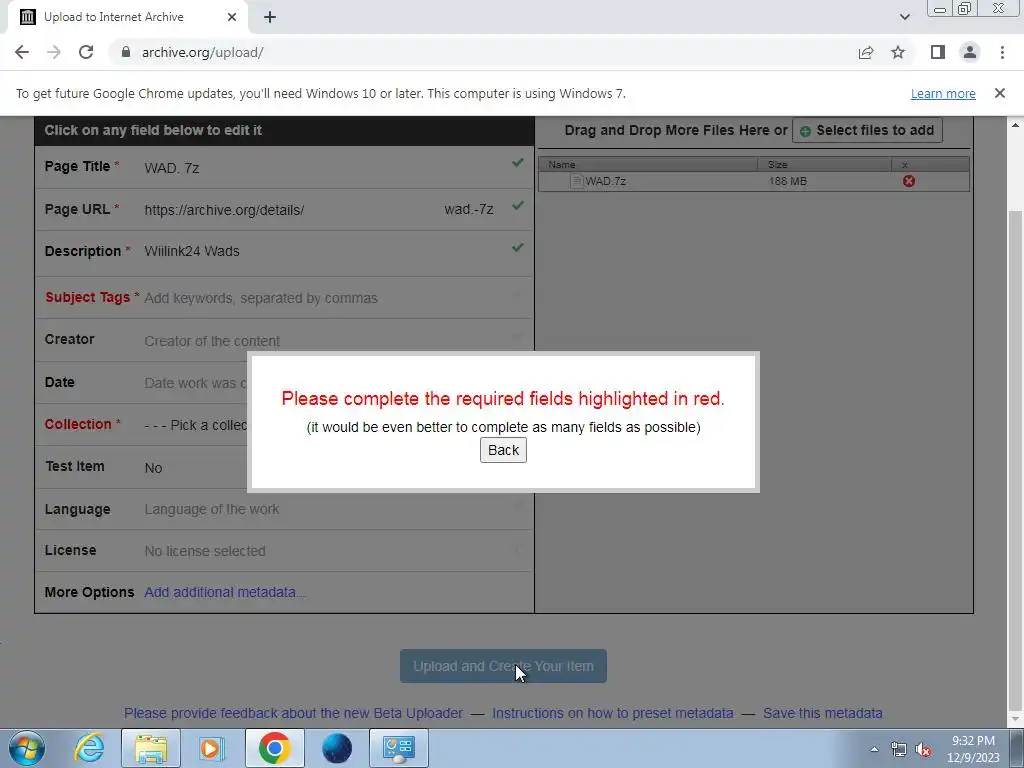Click the muted volume tray icon
Viewport: 1024px width, 768px height.
pyautogui.click(x=923, y=749)
